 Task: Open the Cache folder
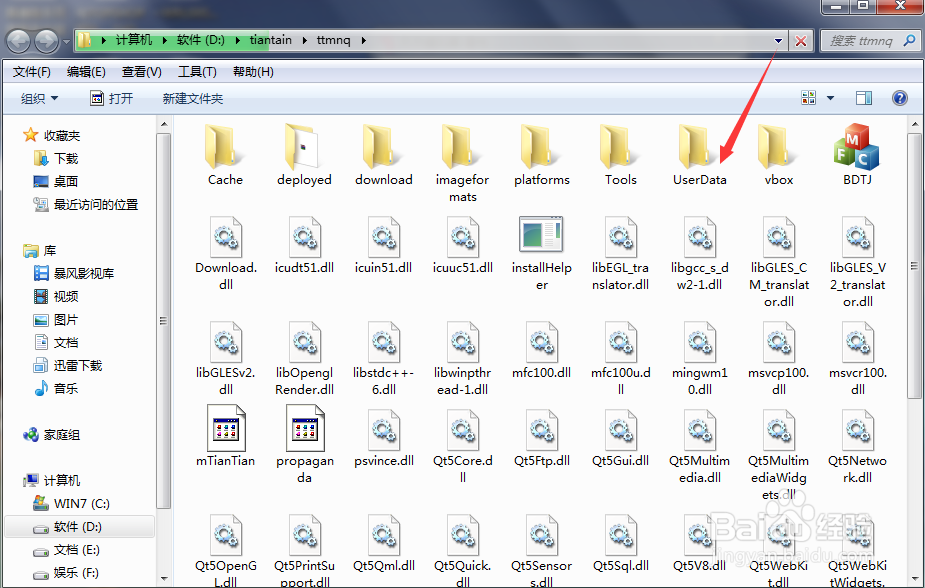[x=225, y=156]
